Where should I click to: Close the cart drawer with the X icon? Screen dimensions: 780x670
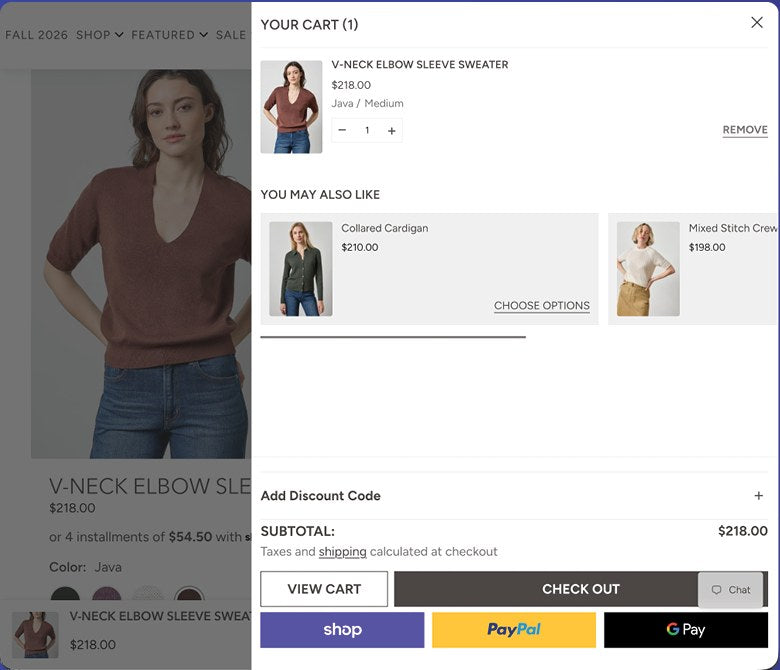coord(757,22)
